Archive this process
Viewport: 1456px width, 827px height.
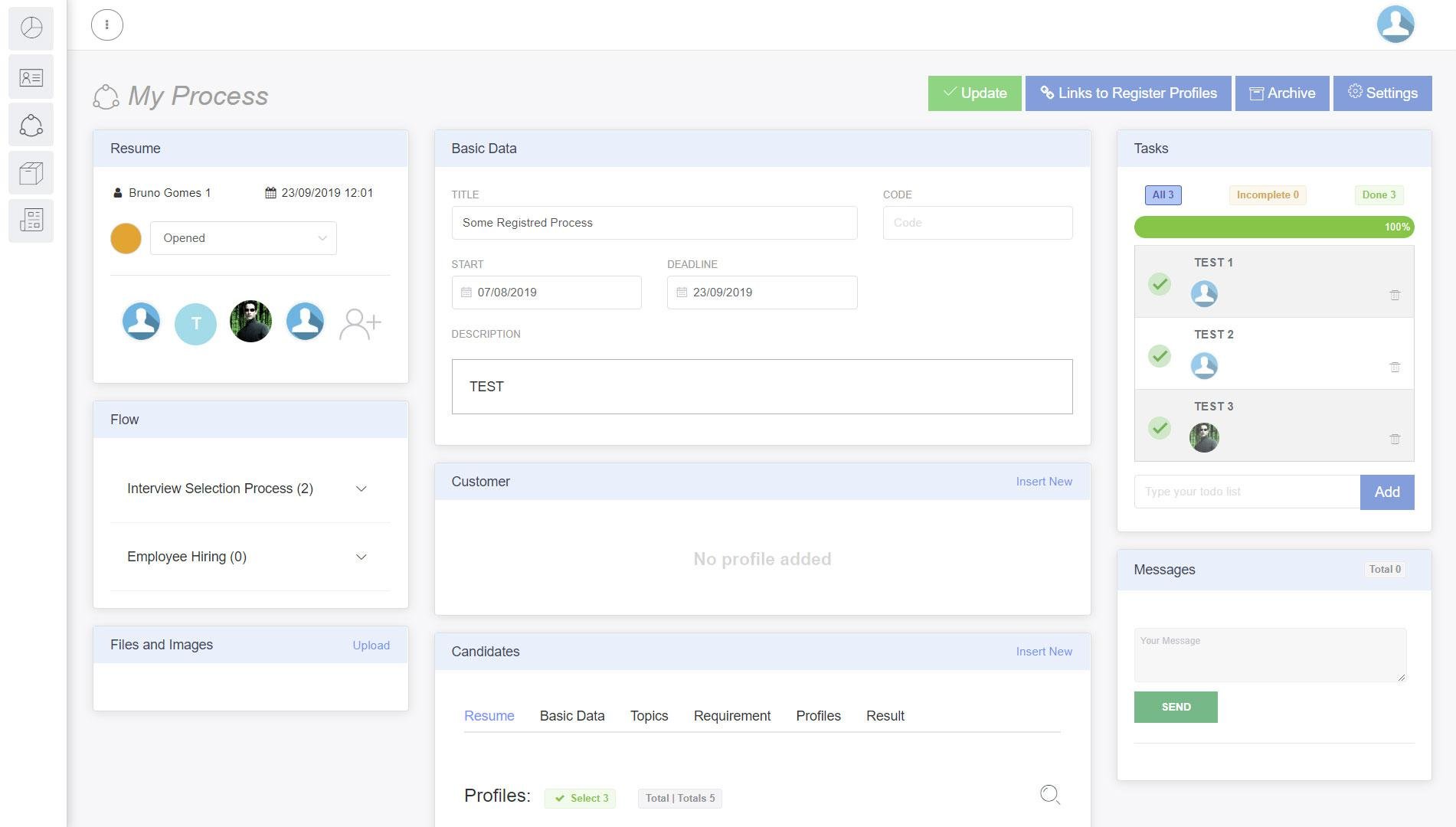[x=1282, y=93]
